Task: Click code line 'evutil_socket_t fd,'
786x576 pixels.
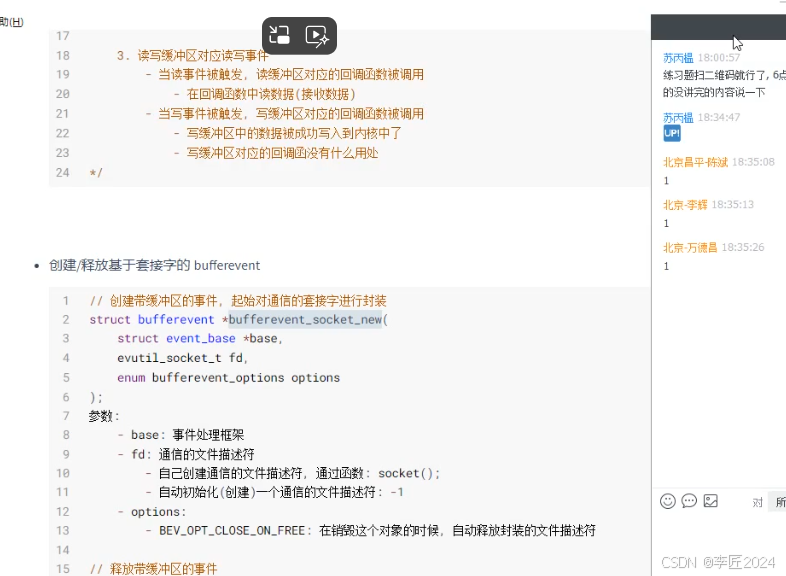Action: 182,358
